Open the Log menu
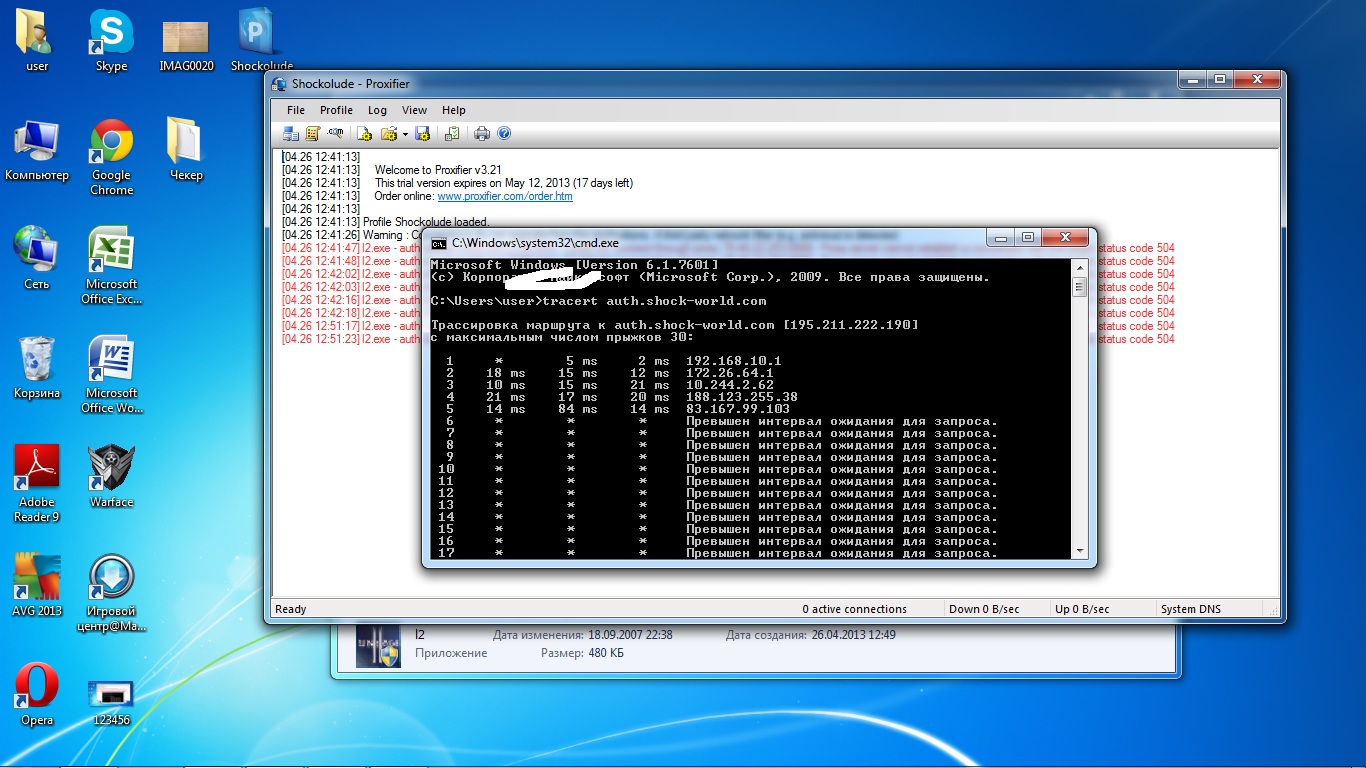Image resolution: width=1366 pixels, height=768 pixels. [x=377, y=110]
